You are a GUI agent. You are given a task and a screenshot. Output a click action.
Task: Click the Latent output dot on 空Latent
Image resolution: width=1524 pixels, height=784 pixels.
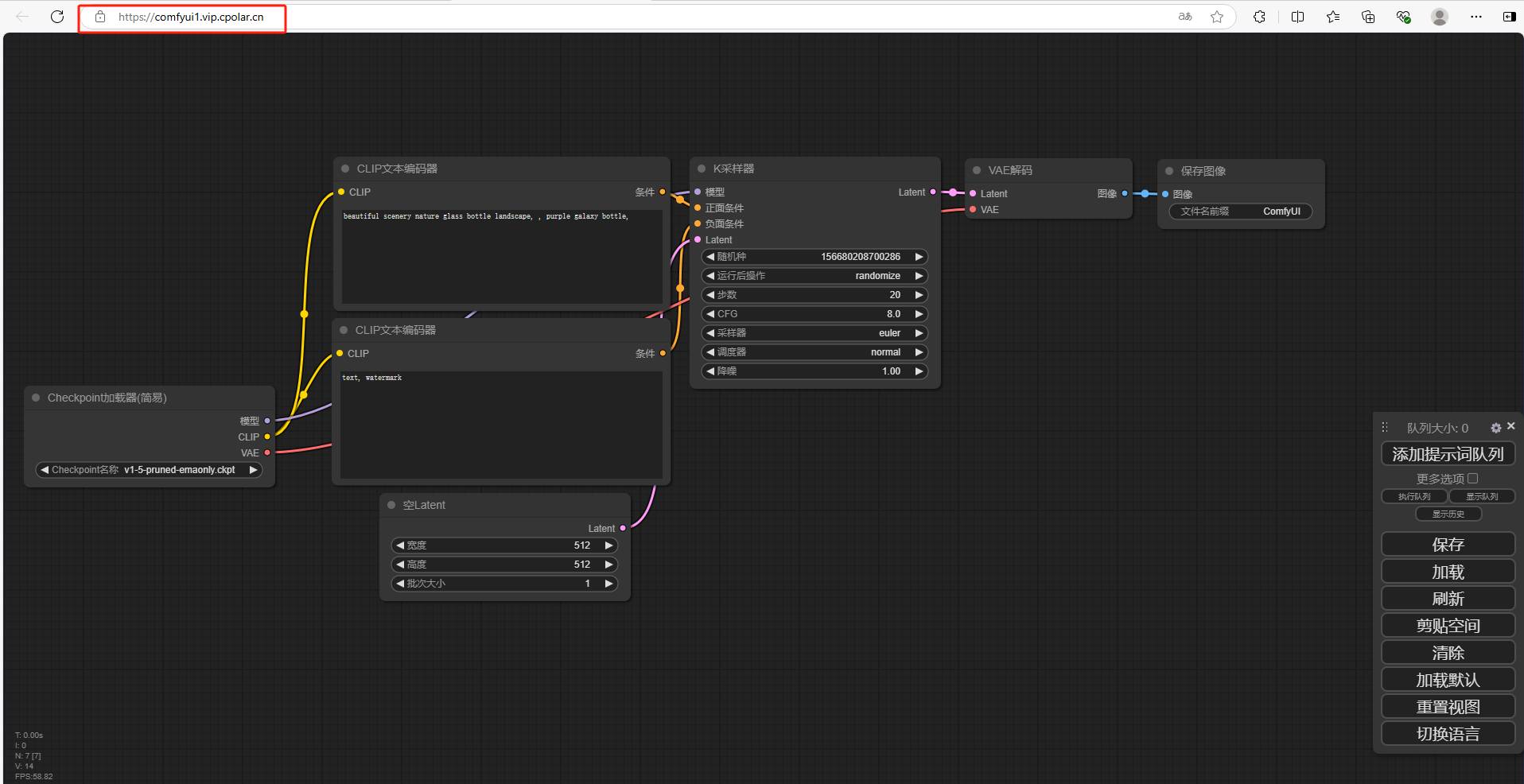tap(623, 528)
